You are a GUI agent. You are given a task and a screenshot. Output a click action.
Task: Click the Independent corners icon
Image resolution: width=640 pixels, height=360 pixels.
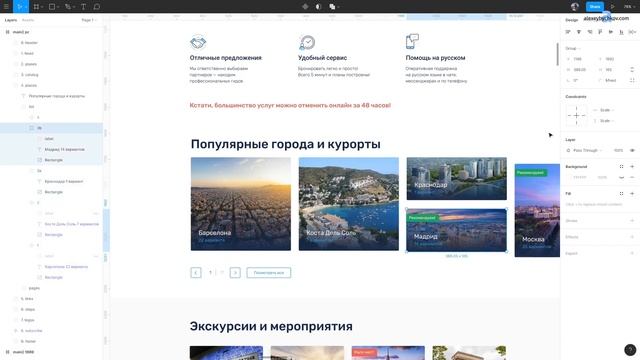[x=632, y=80]
